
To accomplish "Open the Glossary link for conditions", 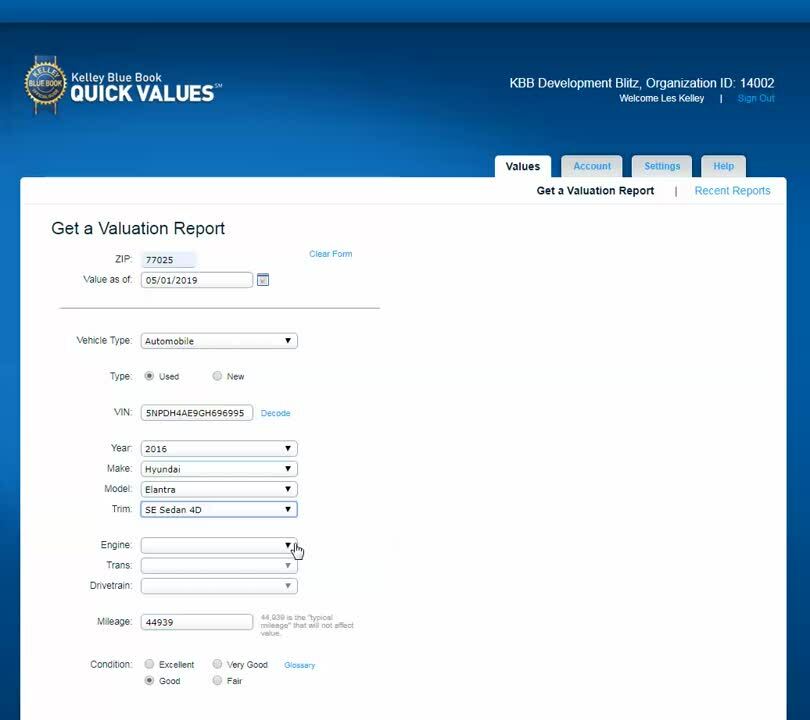I will [300, 665].
